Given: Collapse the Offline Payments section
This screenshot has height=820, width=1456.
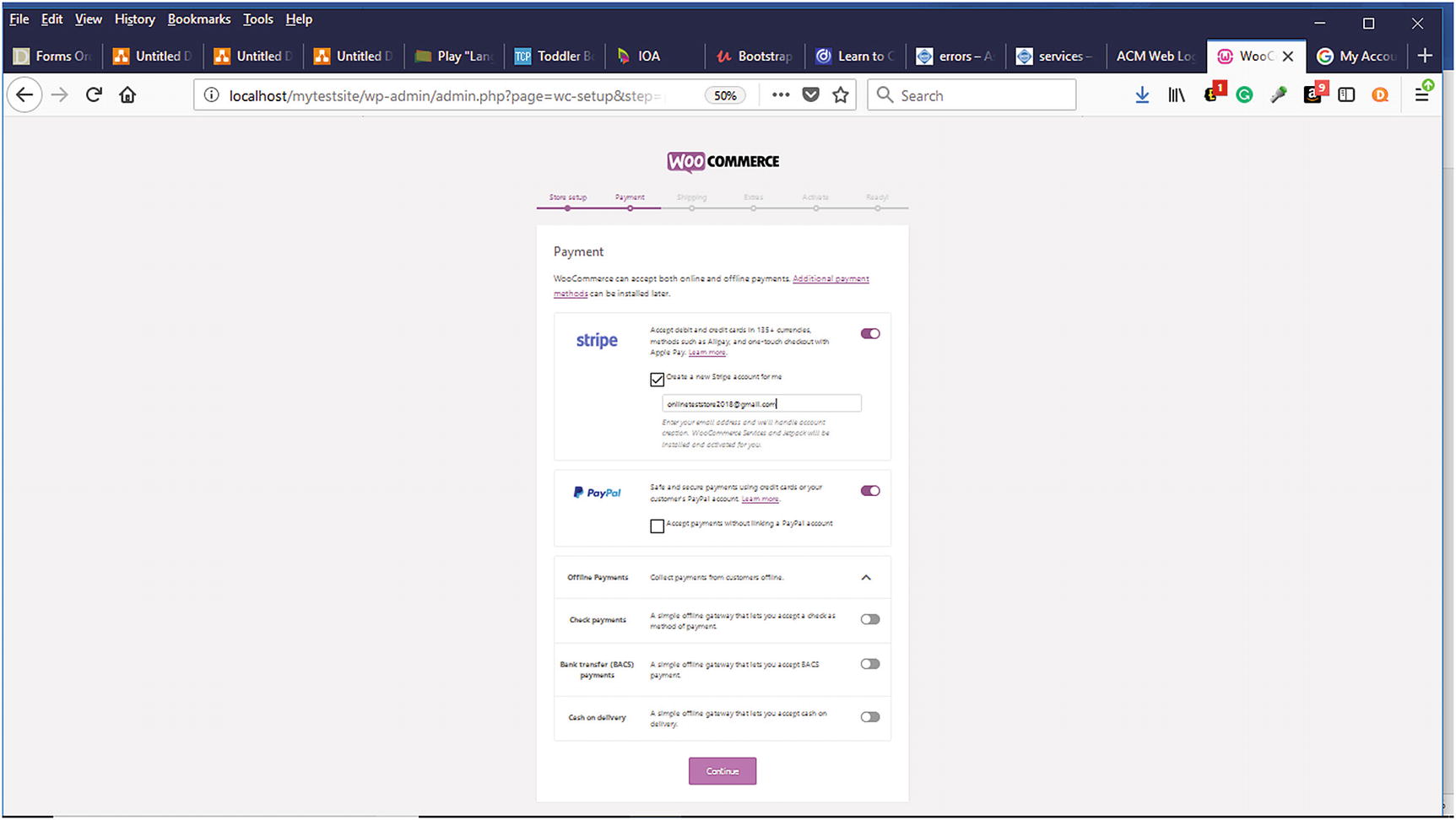Looking at the screenshot, I should [866, 578].
